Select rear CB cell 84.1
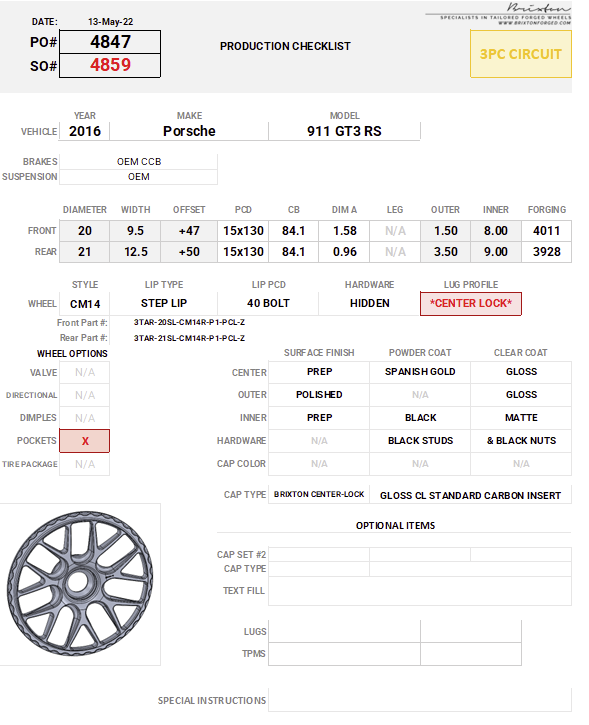 pyautogui.click(x=294, y=252)
